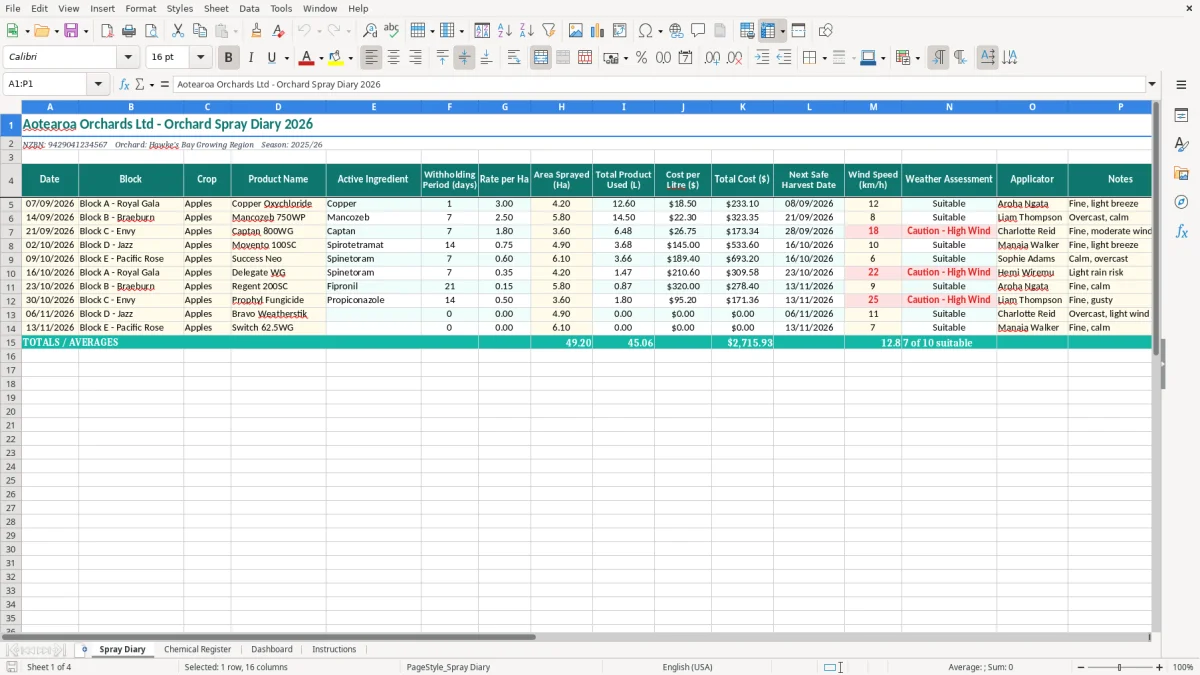This screenshot has width=1200, height=675.
Task: Insert Image via toolbar icon
Action: [576, 31]
